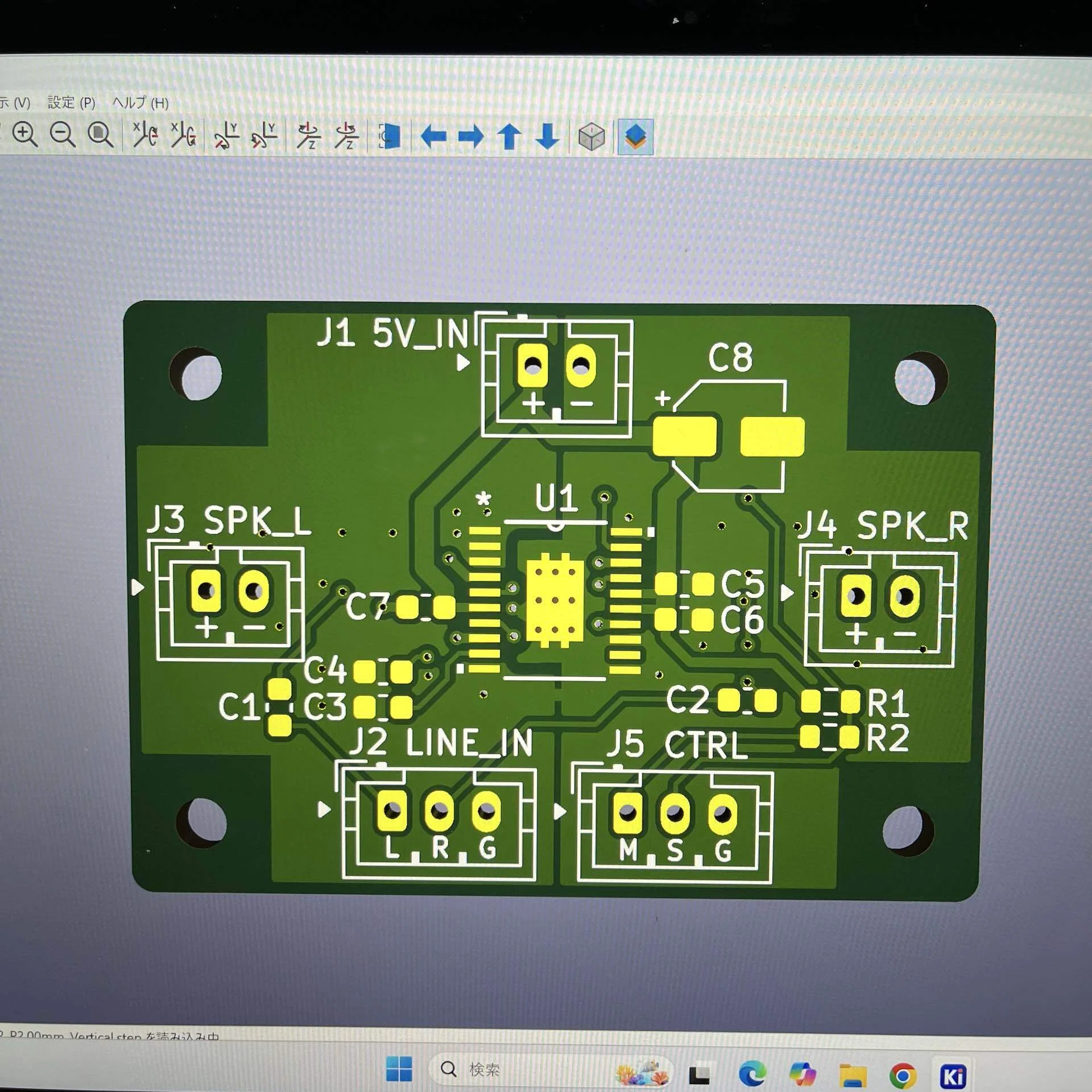Rotate board clockwise around Y axis
1092x1092 pixels.
[x=226, y=136]
